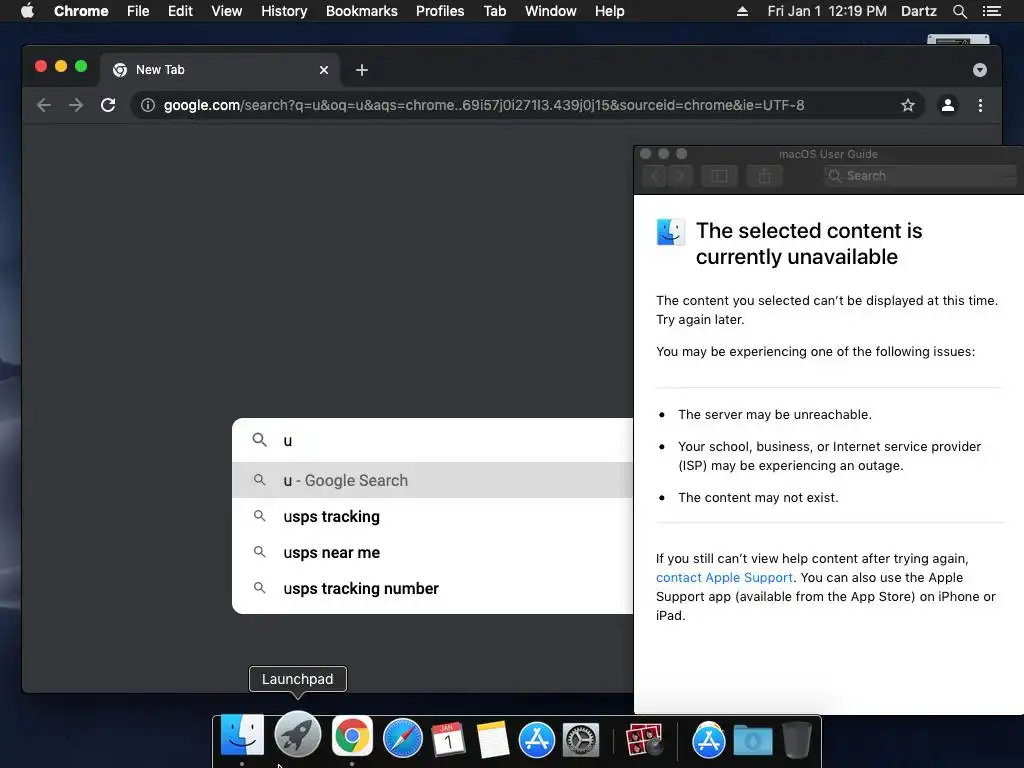This screenshot has height=768, width=1024.
Task: Select 'usps tracking' suggestion
Action: coord(433,516)
